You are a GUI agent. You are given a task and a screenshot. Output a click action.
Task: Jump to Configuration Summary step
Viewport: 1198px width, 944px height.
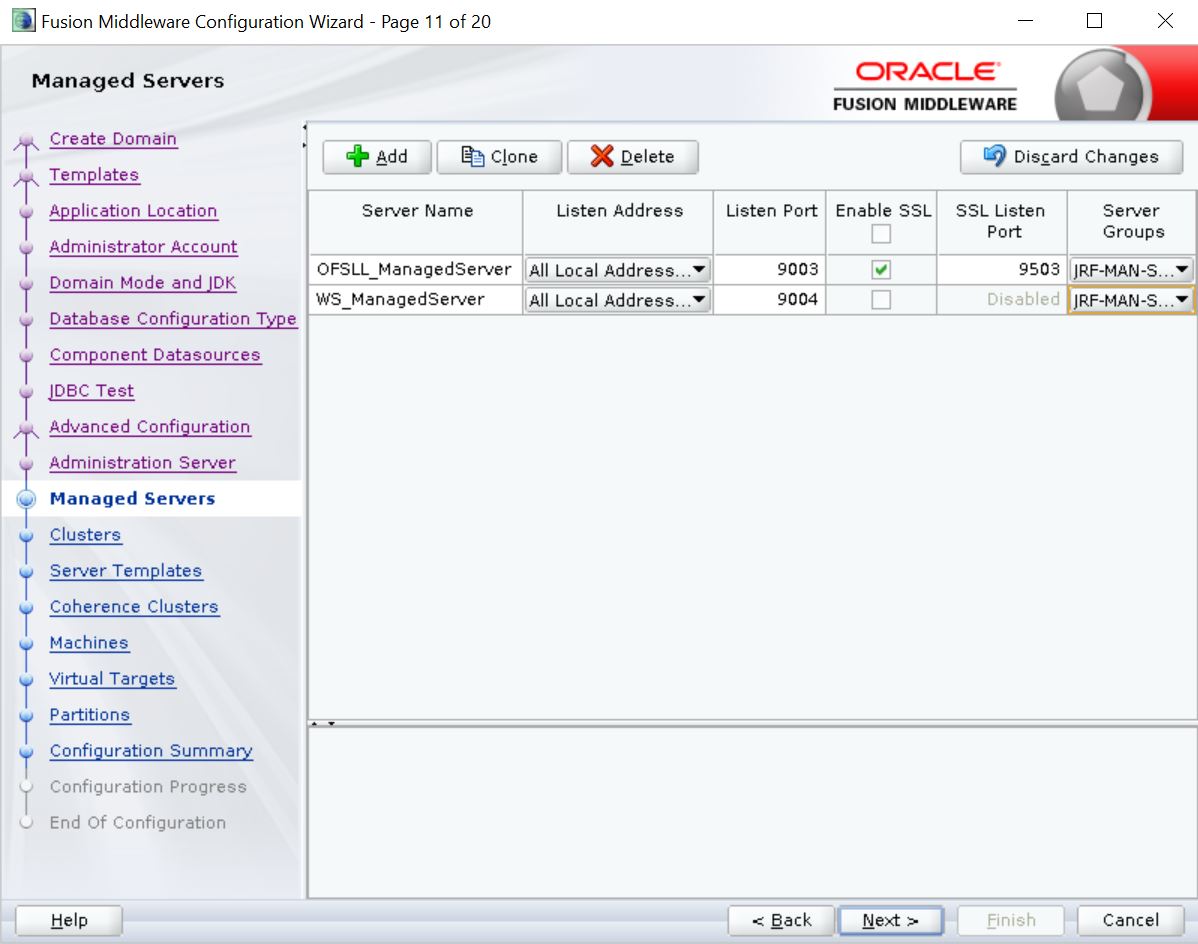pos(151,751)
